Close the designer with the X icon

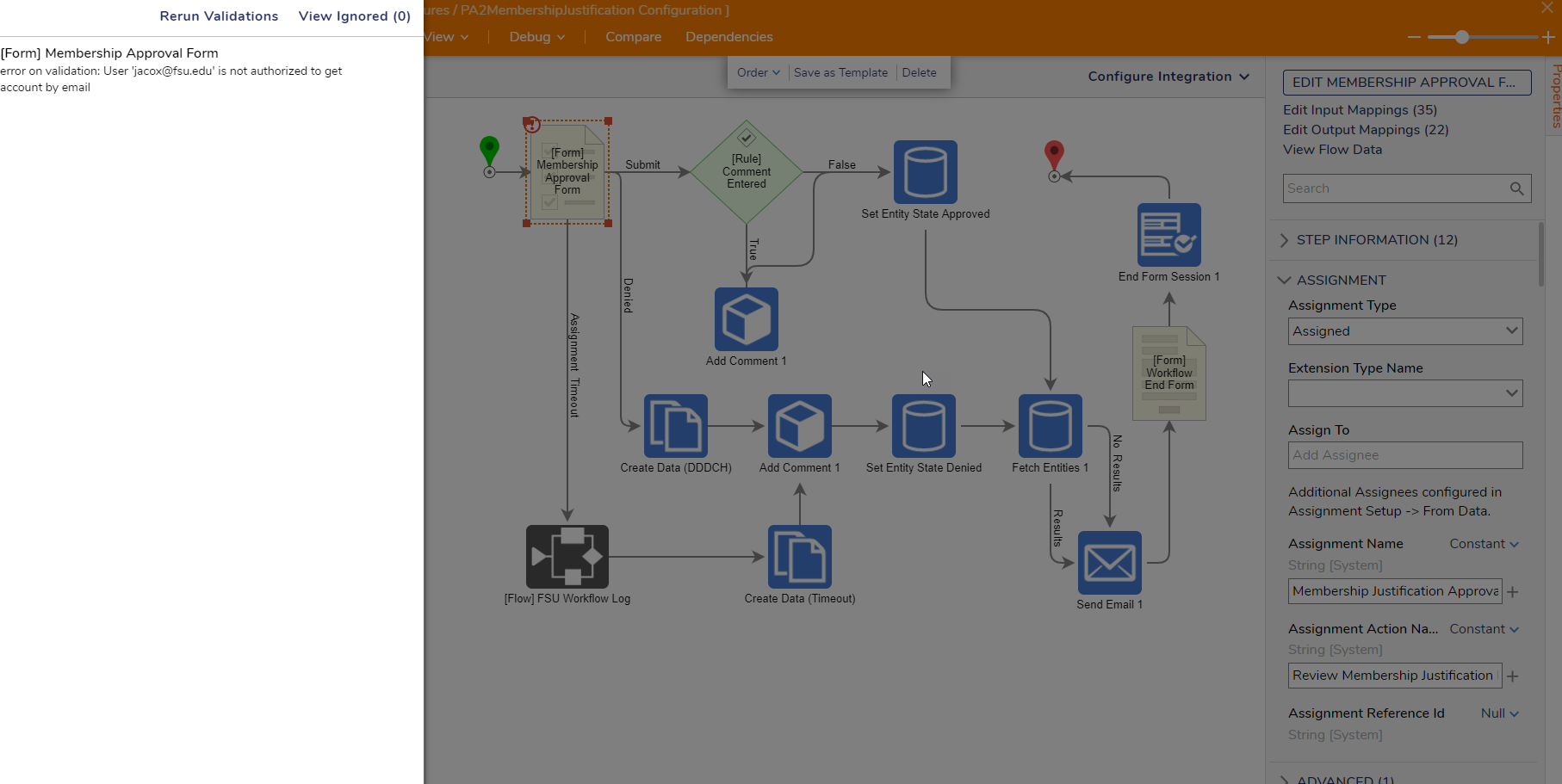[x=1547, y=7]
